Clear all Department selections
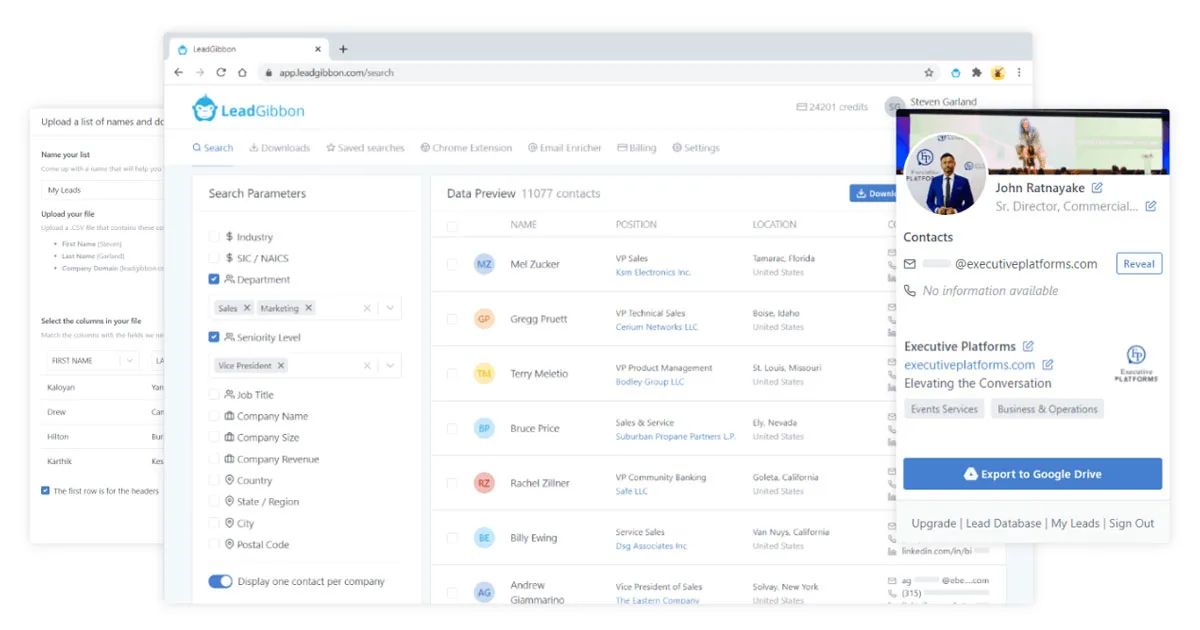The height and width of the screenshot is (630, 1200). [367, 308]
